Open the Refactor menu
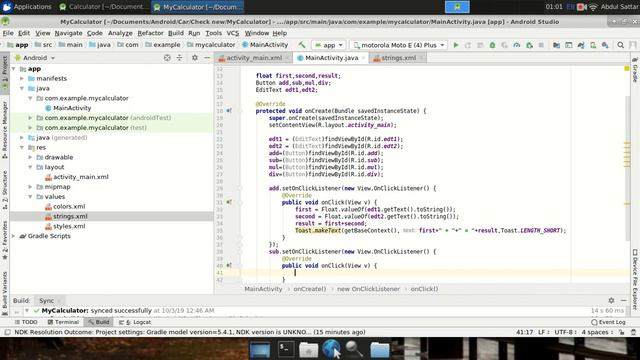The height and width of the screenshot is (360, 640). click(x=150, y=33)
